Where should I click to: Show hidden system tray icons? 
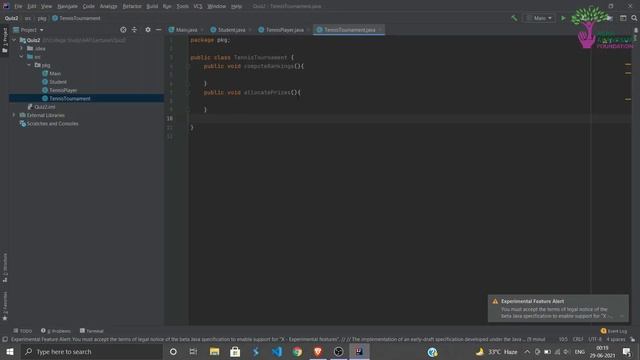pos(527,351)
